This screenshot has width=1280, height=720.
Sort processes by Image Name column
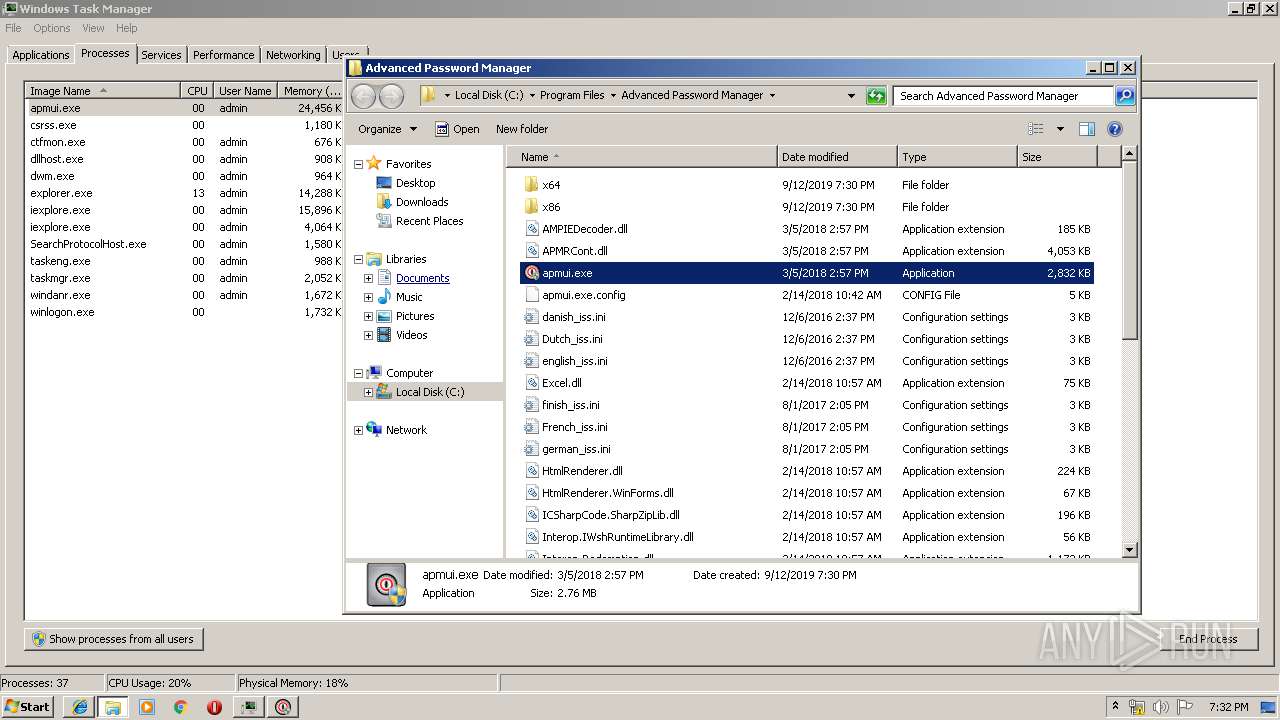[103, 90]
